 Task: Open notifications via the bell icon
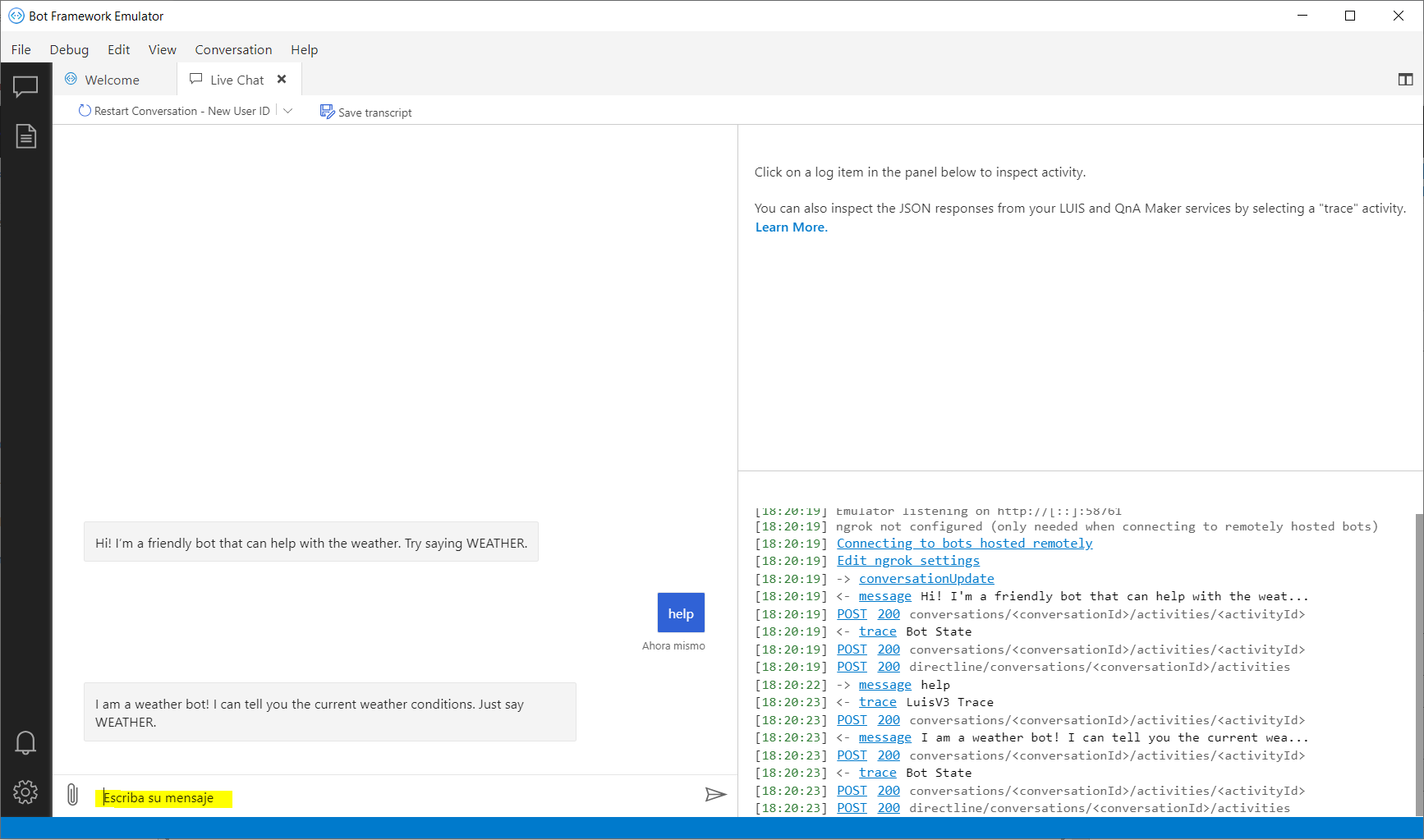click(25, 741)
